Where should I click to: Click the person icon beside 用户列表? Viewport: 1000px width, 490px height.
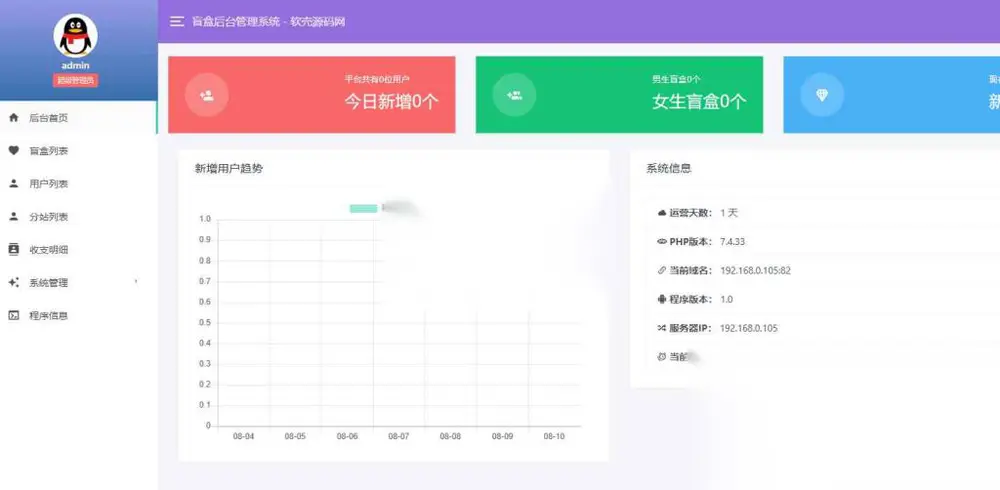tap(13, 184)
